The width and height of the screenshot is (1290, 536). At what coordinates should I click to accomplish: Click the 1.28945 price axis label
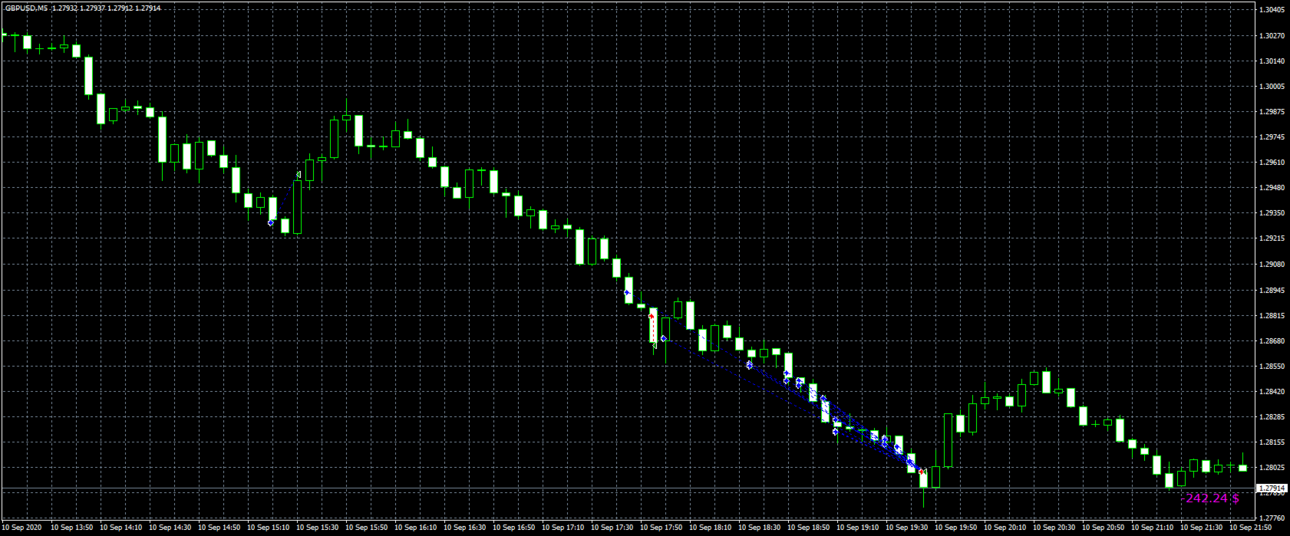1270,290
